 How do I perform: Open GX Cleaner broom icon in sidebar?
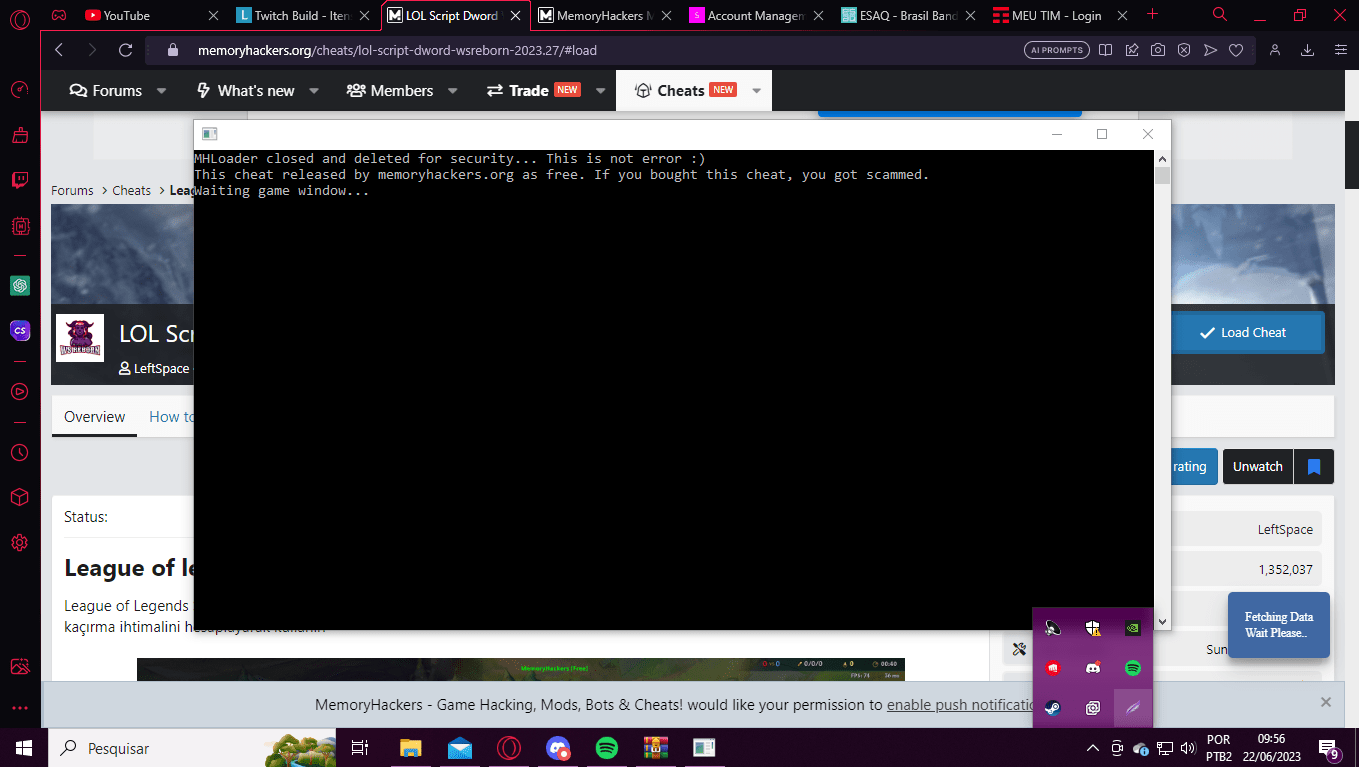pyautogui.click(x=19, y=135)
